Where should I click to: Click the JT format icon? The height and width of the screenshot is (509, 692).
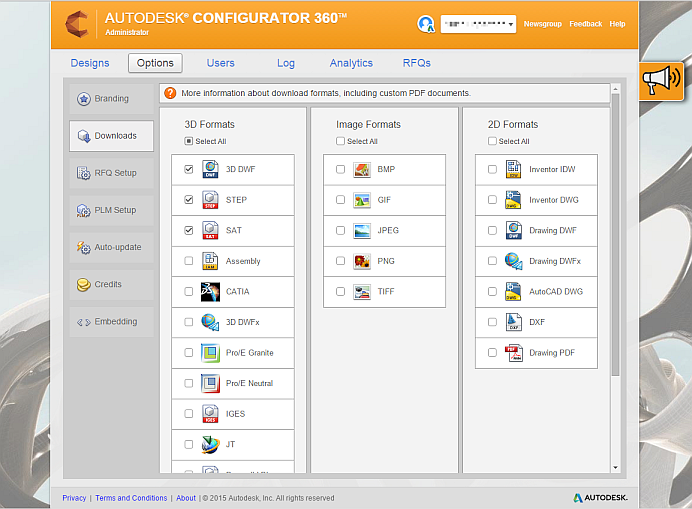211,444
